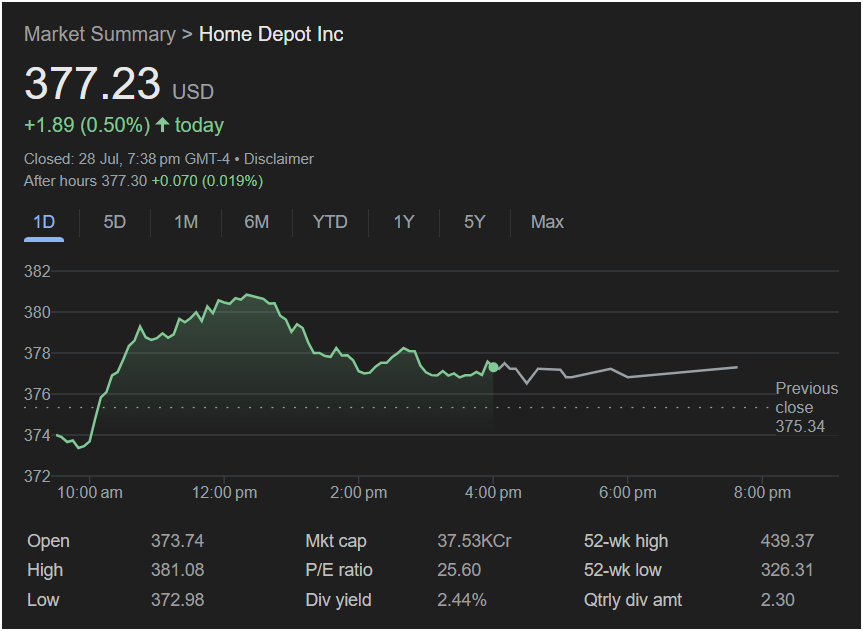Switch to the 1M tab

coord(185,222)
